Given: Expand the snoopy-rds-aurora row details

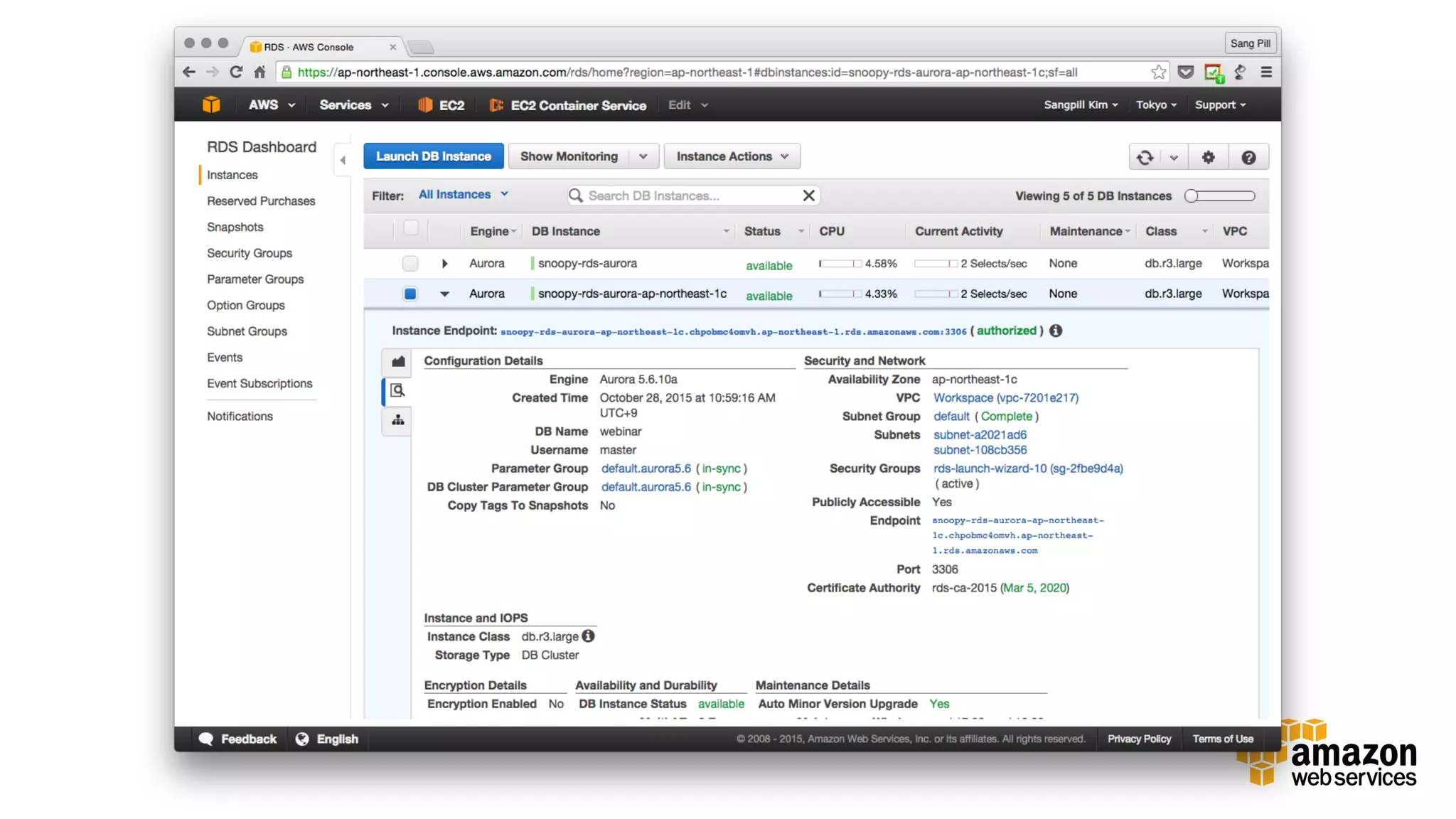Looking at the screenshot, I should click(x=444, y=264).
